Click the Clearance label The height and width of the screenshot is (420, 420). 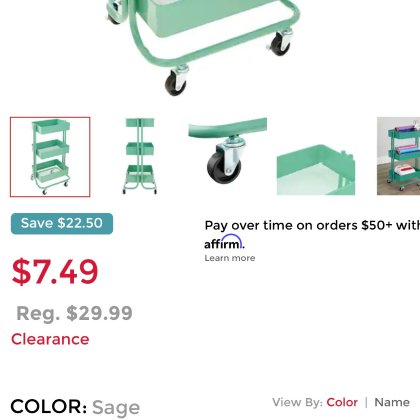(x=50, y=339)
